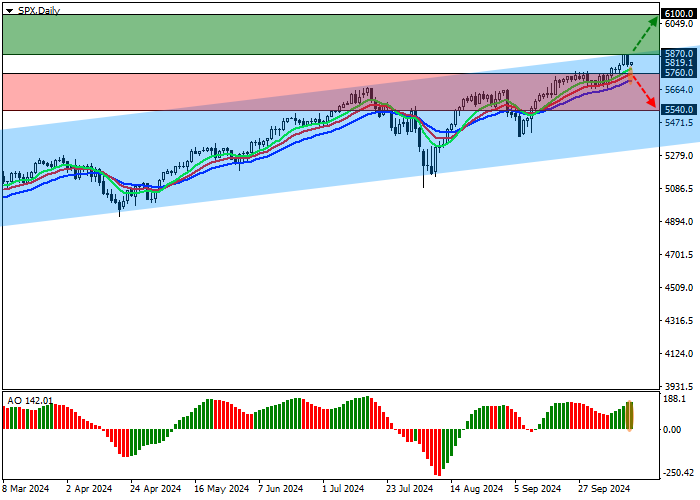Select the 5870.0 price level label
The width and height of the screenshot is (700, 500).
(679, 54)
